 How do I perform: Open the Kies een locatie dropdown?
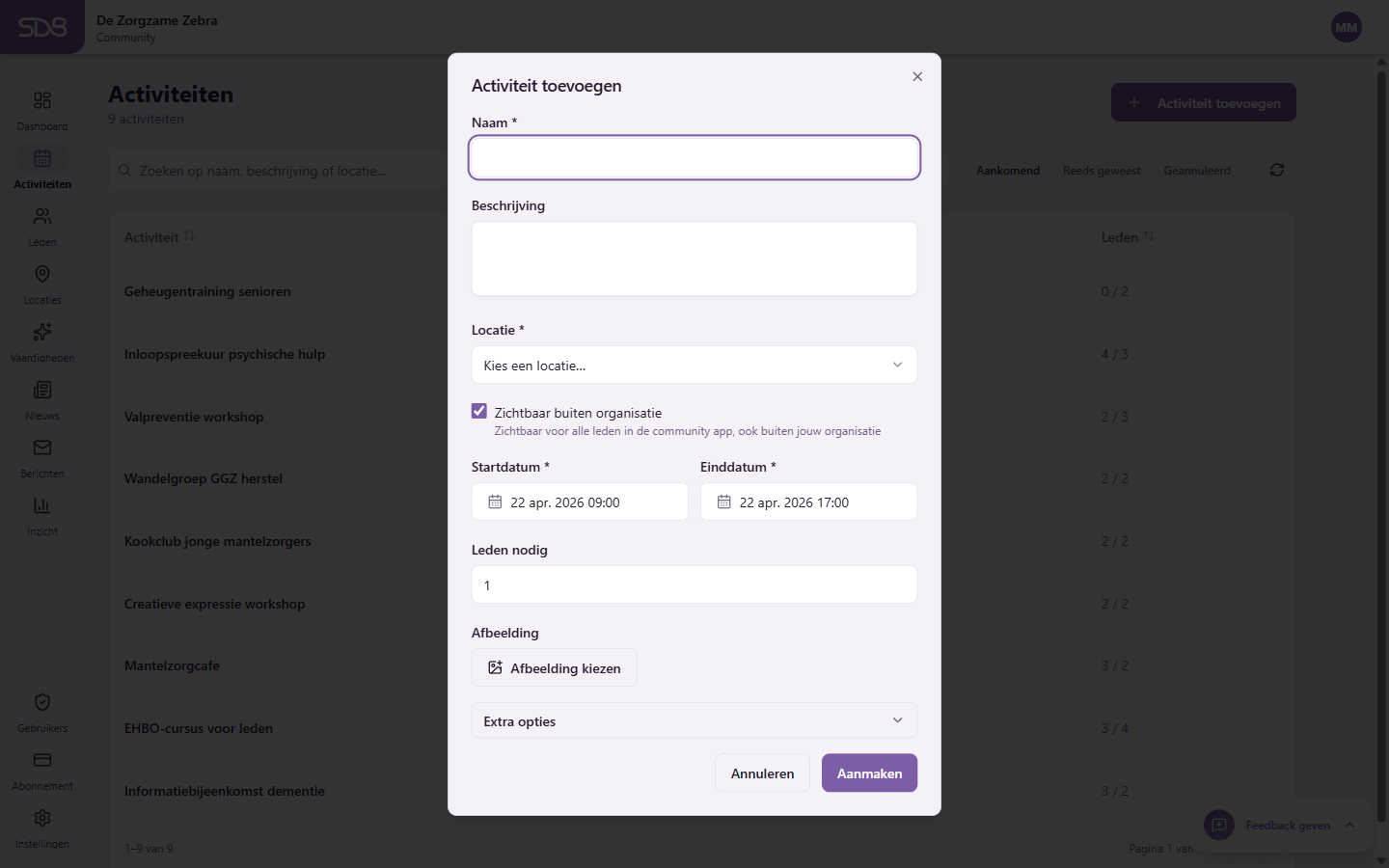(694, 366)
